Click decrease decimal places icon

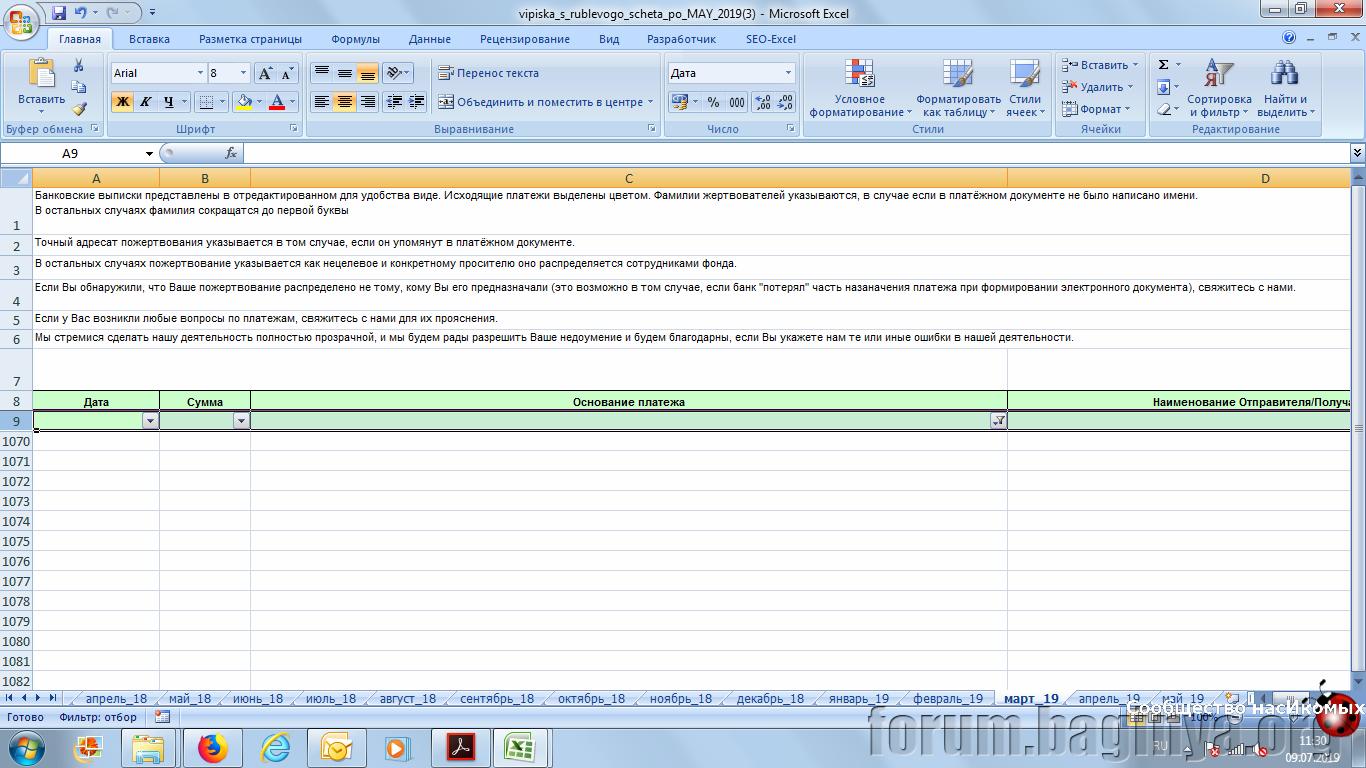point(785,102)
